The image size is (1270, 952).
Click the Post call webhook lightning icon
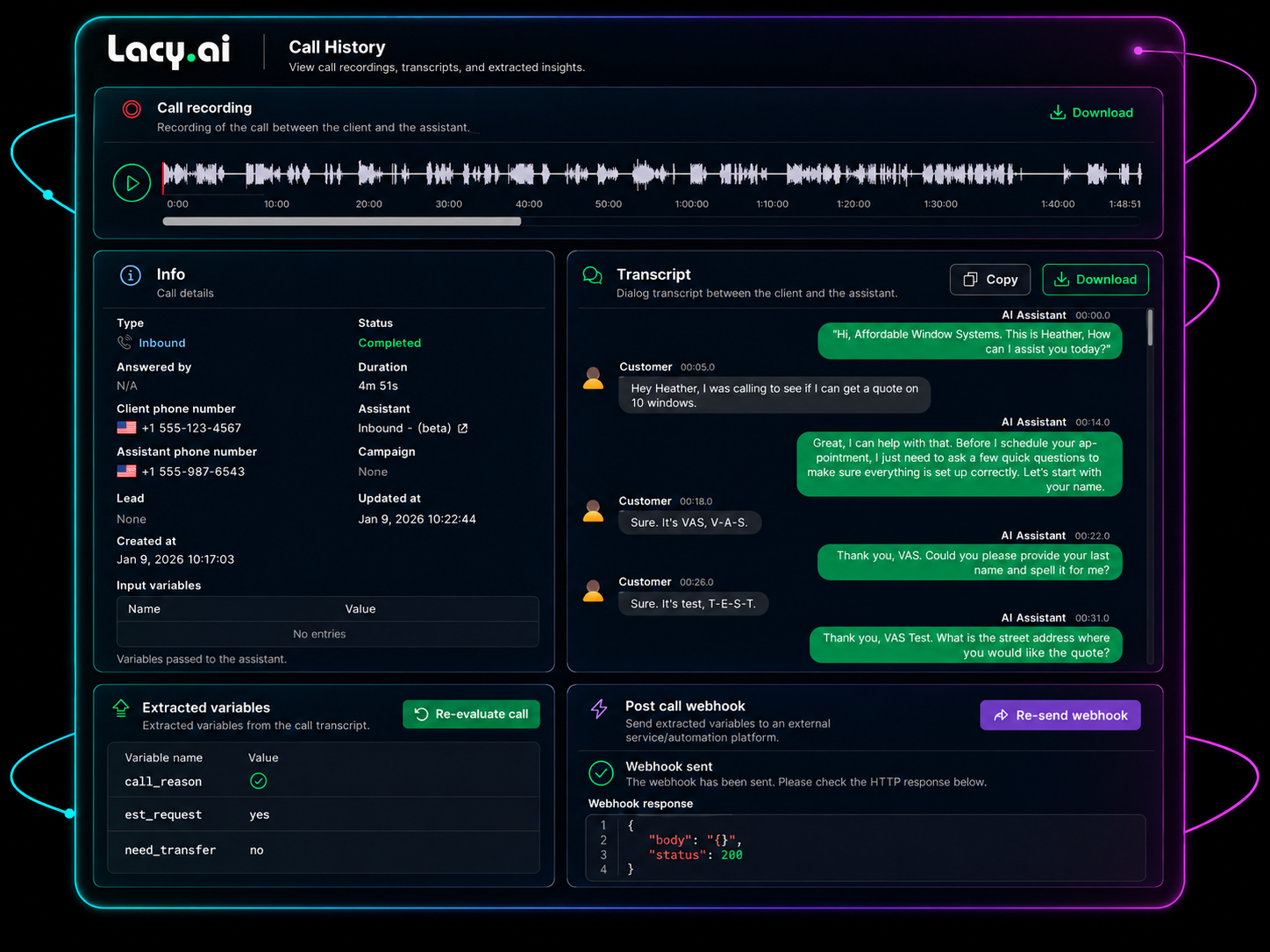click(x=599, y=708)
